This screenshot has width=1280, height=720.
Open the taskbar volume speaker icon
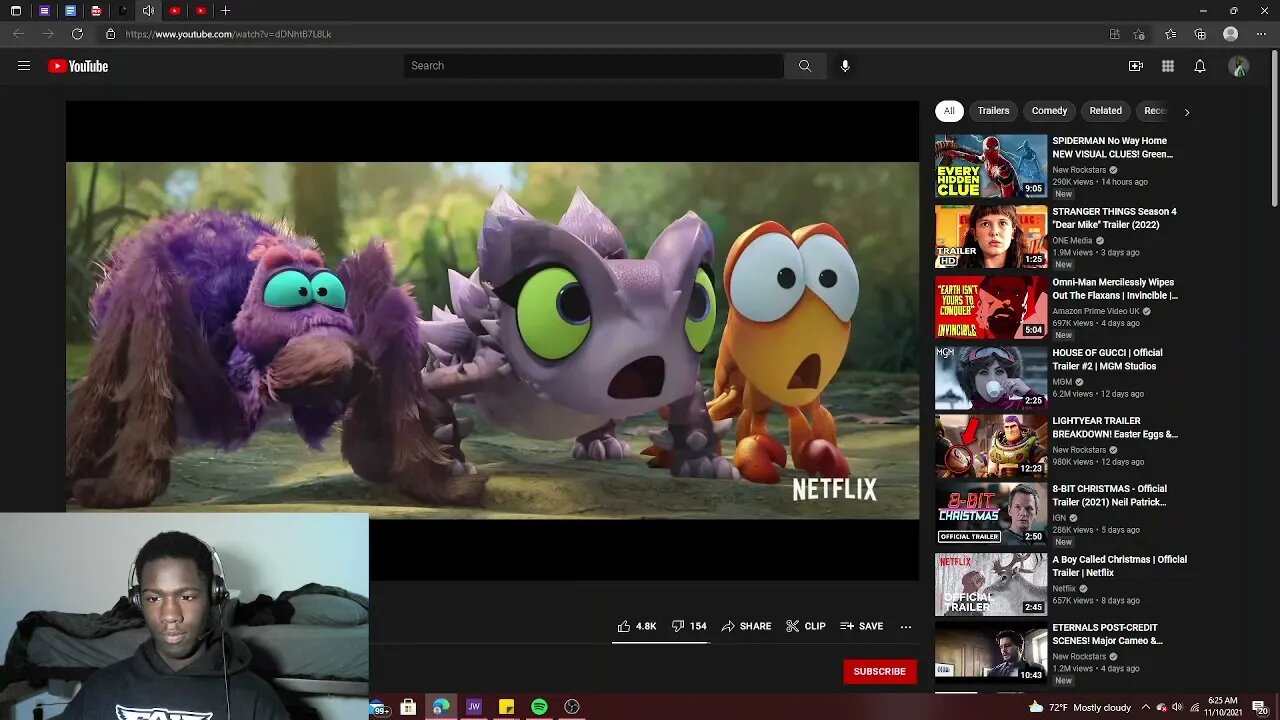click(1177, 707)
